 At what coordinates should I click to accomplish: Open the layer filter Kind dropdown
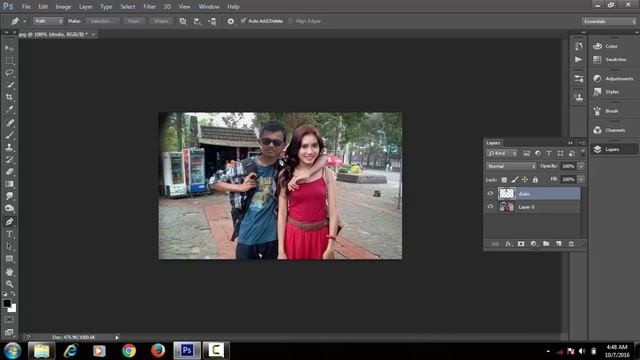(x=502, y=153)
